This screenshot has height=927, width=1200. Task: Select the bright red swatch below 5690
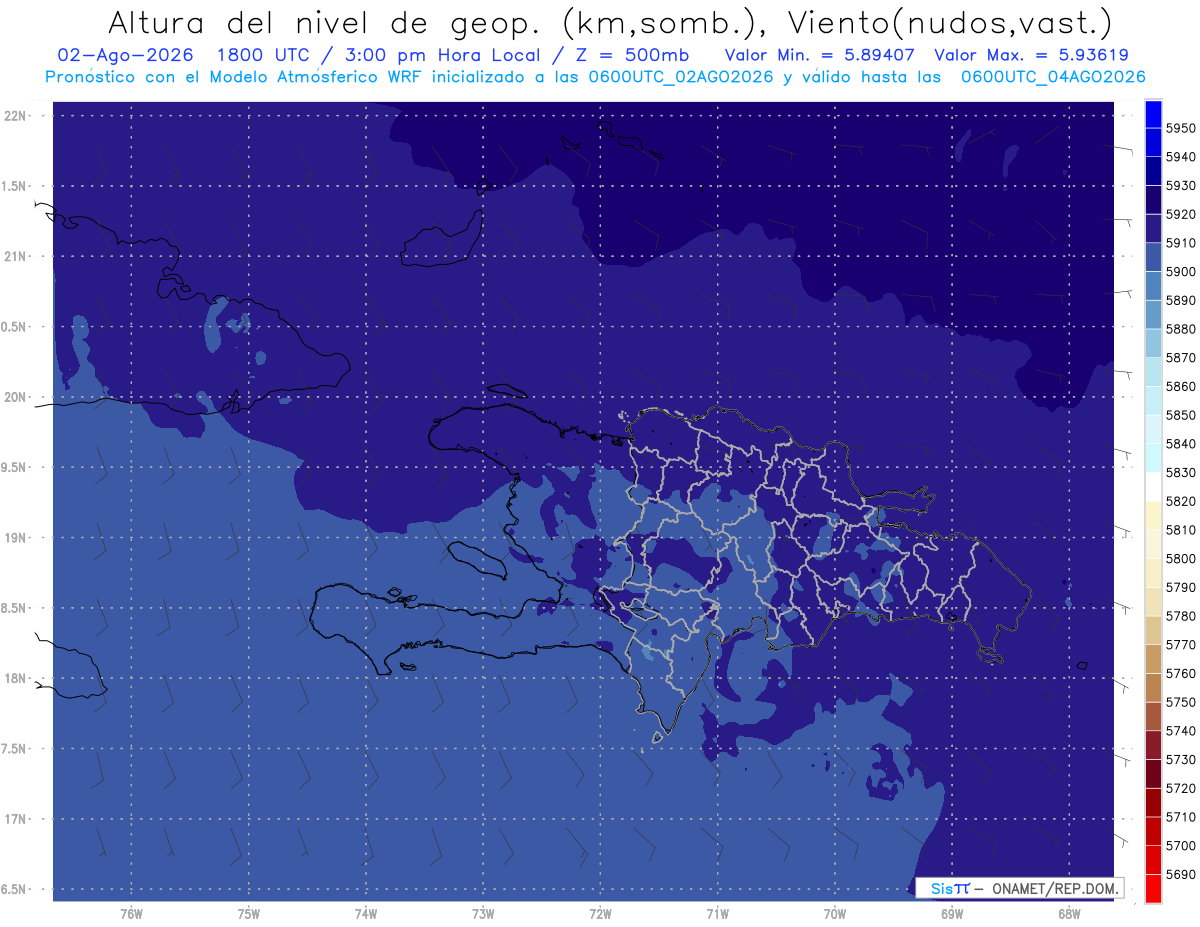[x=1153, y=888]
